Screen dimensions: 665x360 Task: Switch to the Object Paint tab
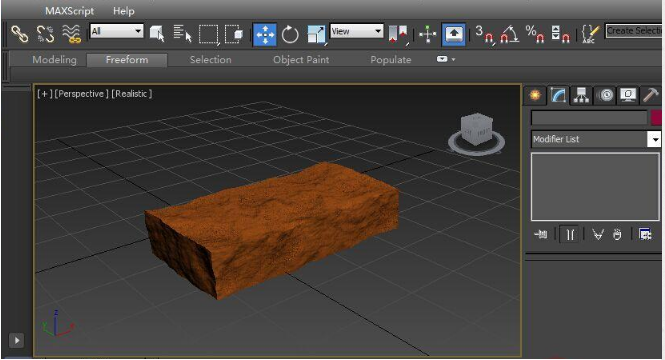point(301,60)
